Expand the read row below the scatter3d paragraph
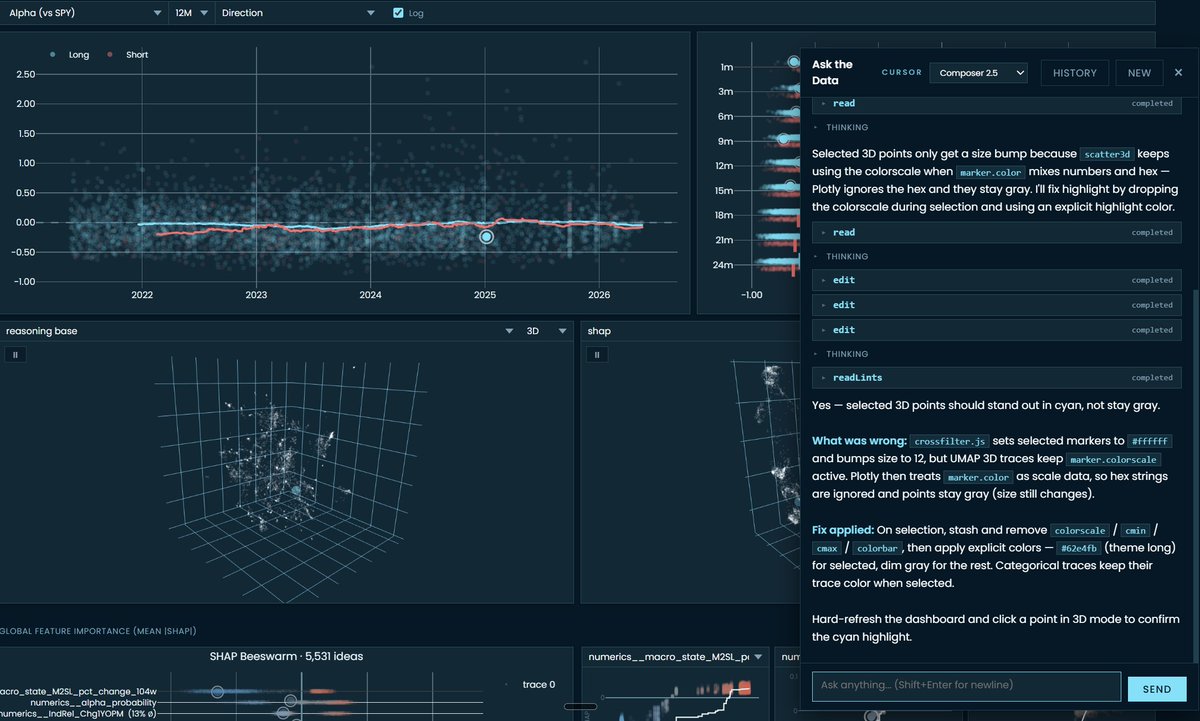Screen dimensions: 1200x721 (998, 232)
